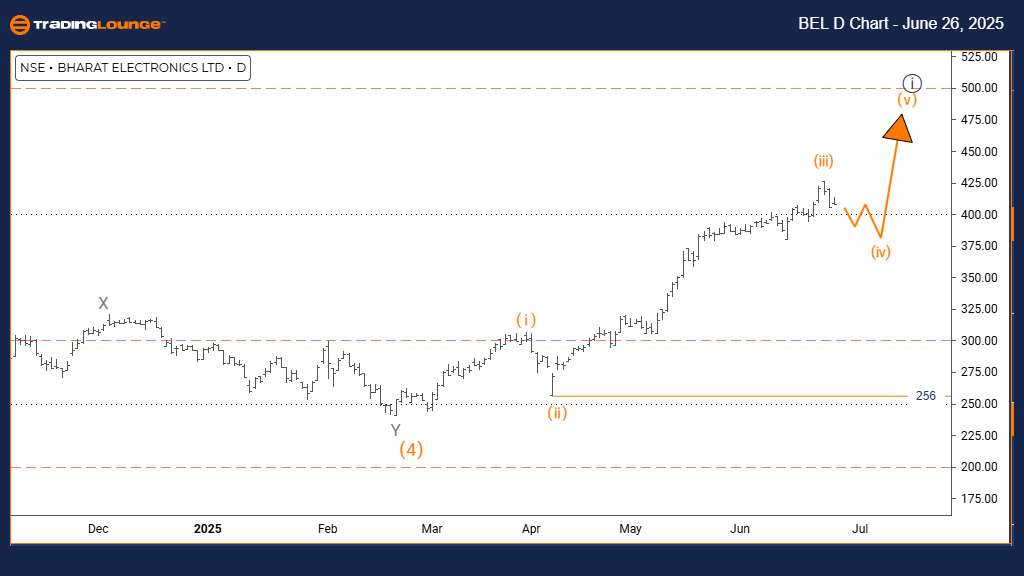1024x576 pixels.
Task: Click the orange 256 horizontal support line
Action: point(730,396)
